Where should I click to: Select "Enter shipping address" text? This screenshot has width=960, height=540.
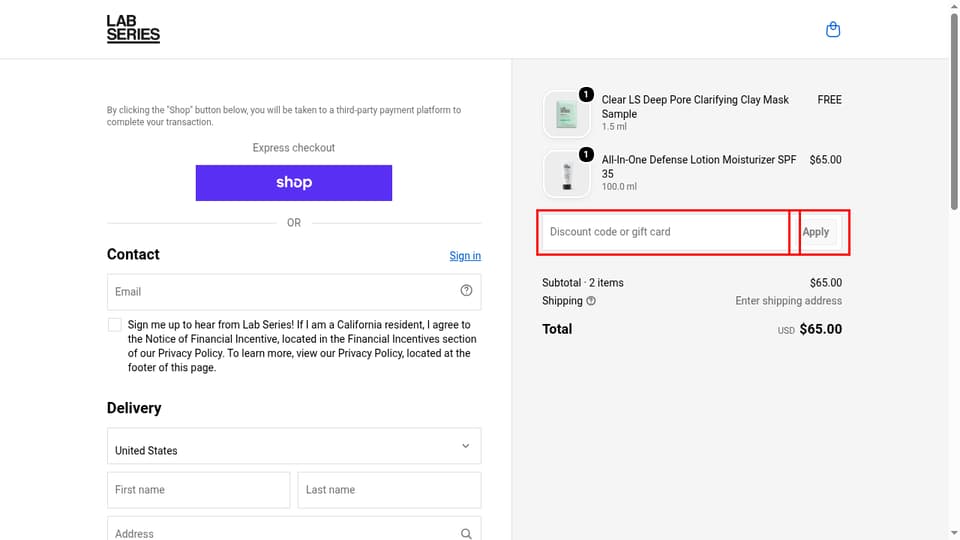pyautogui.click(x=789, y=301)
